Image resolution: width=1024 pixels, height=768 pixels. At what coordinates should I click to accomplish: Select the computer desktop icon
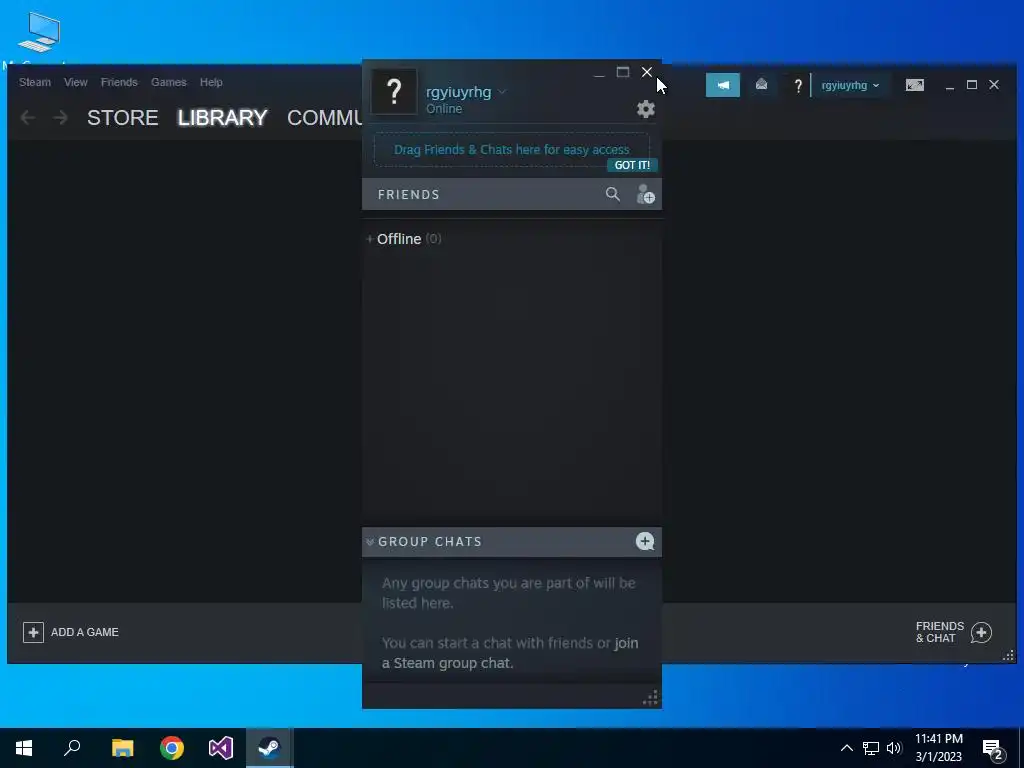point(39,33)
